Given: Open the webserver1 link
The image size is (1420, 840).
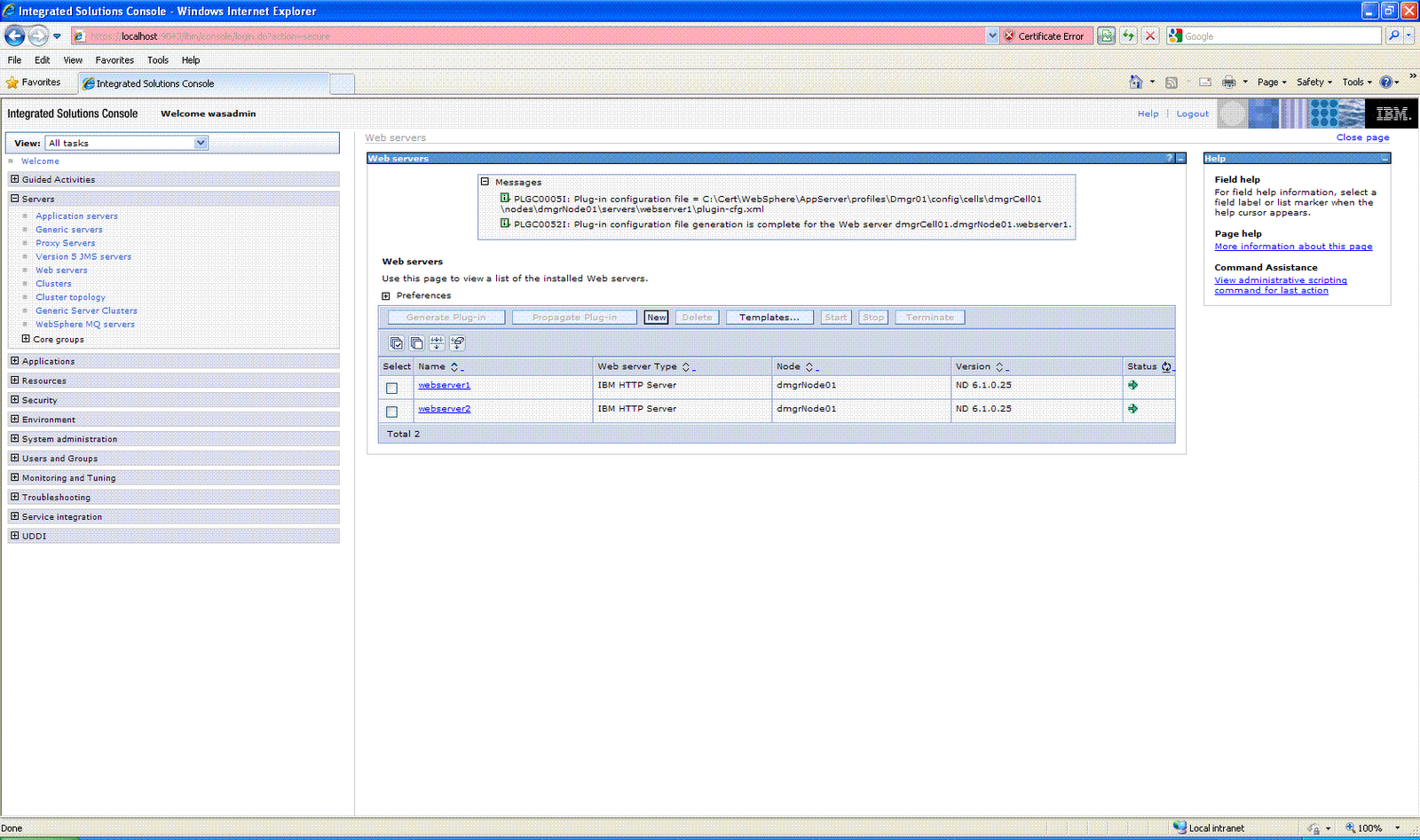Looking at the screenshot, I should click(445, 385).
